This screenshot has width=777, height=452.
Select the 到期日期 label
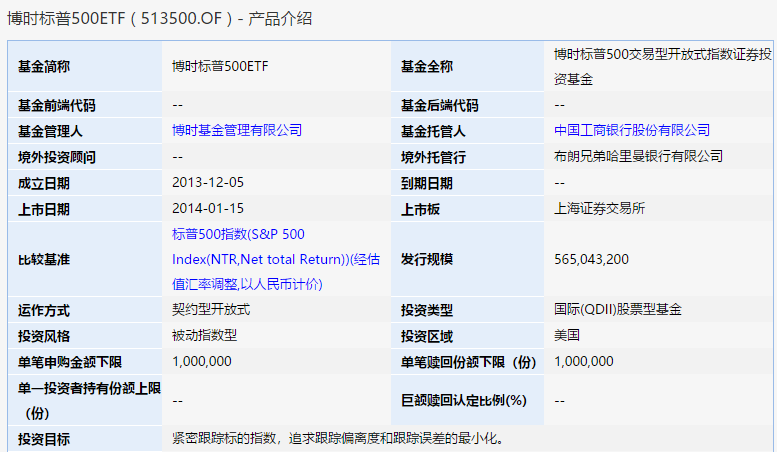(x=427, y=183)
